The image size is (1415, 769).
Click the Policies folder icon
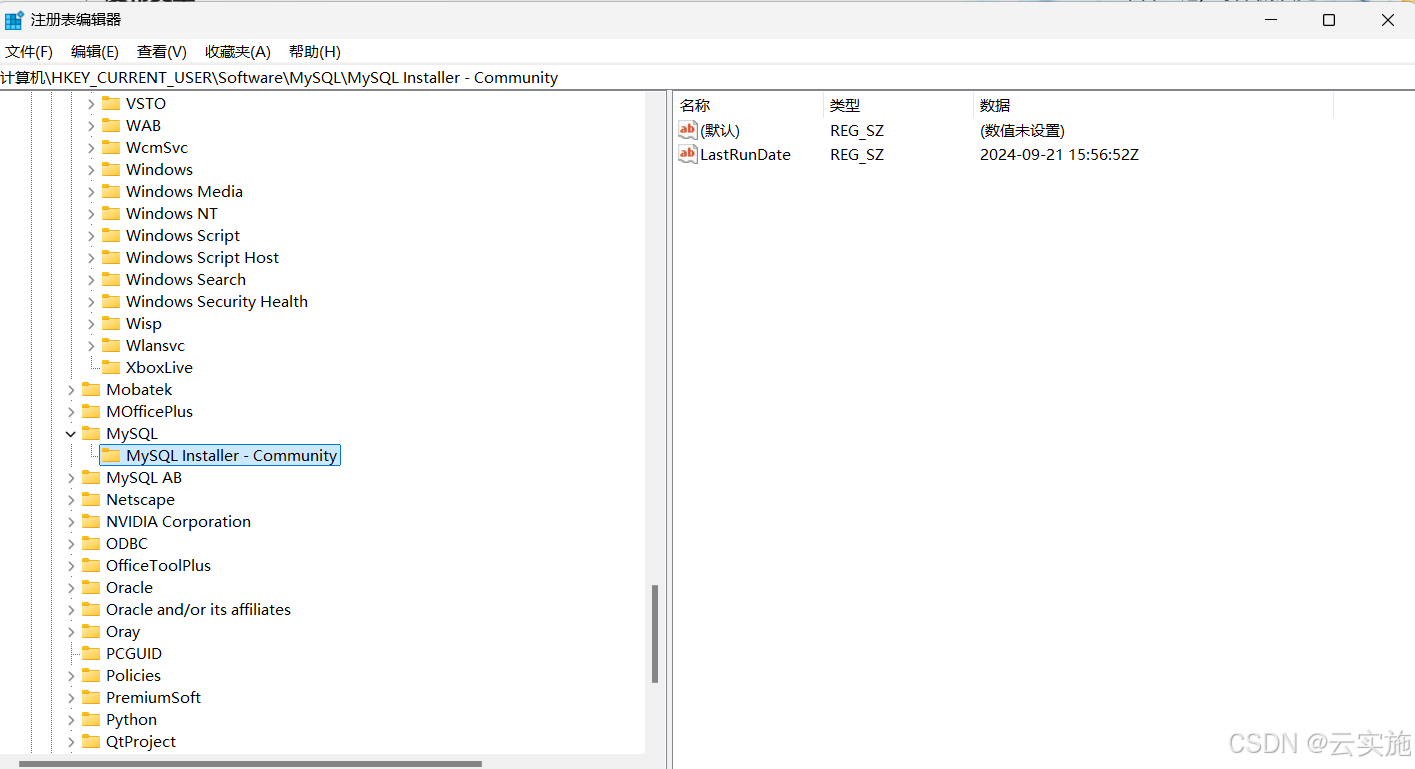[x=91, y=676]
